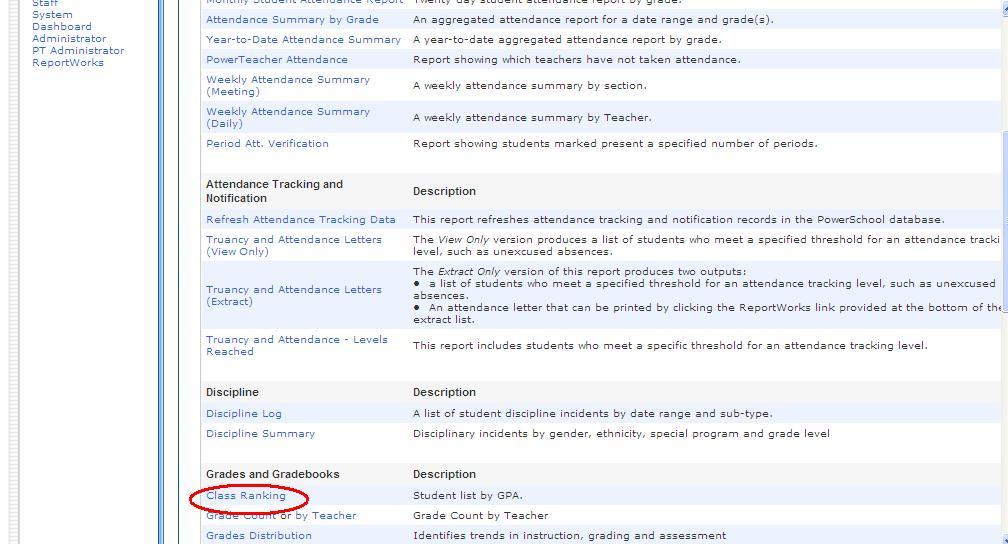1008x544 pixels.
Task: Open the Discipline Summary report
Action: pos(260,434)
